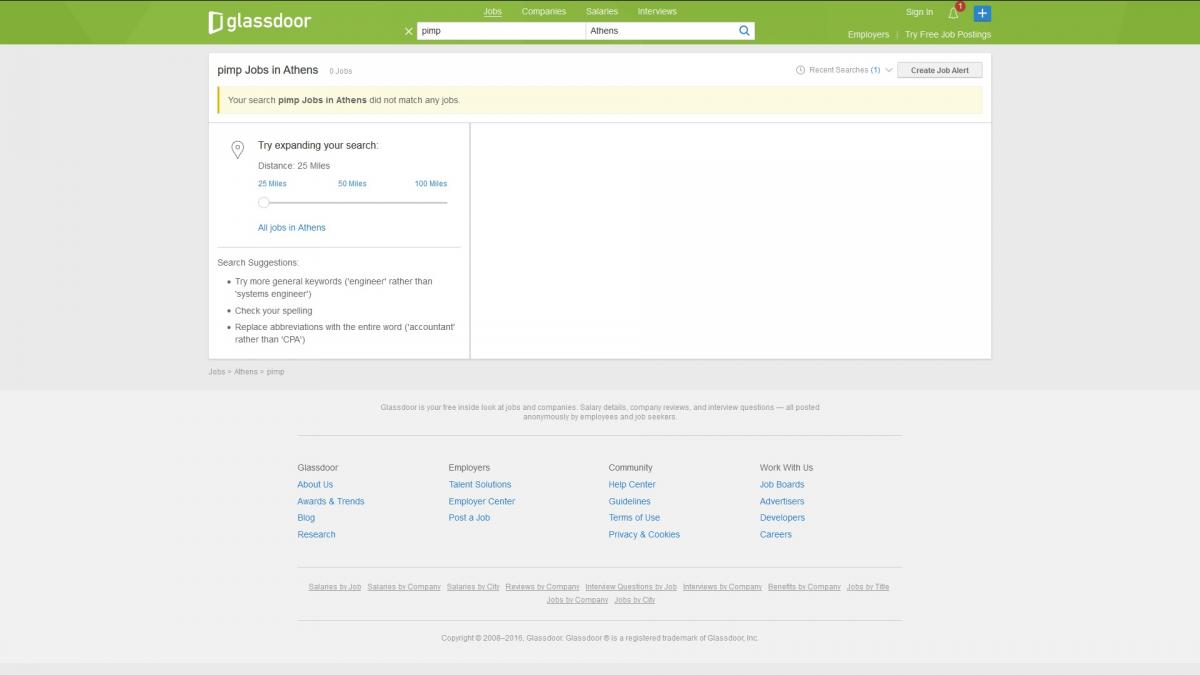Click the 'pimp Jobs in Athens' heading
Image resolution: width=1200 pixels, height=675 pixels.
pos(268,70)
